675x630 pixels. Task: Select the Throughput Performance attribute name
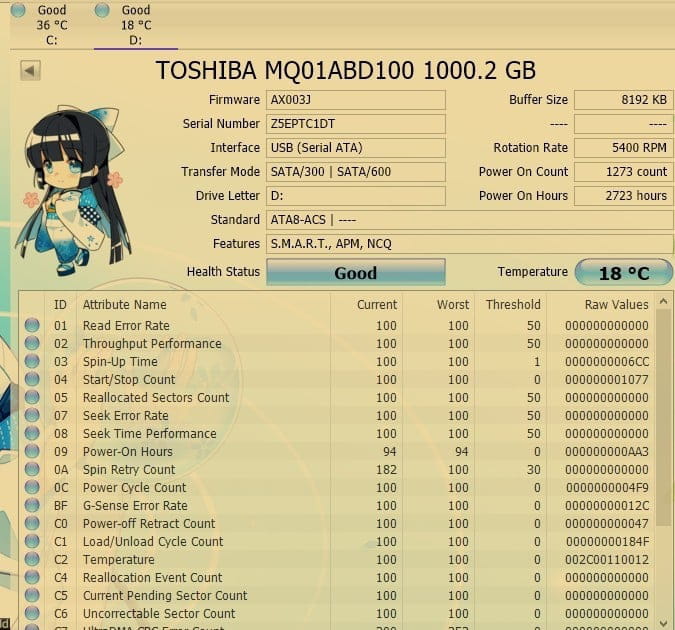click(152, 344)
